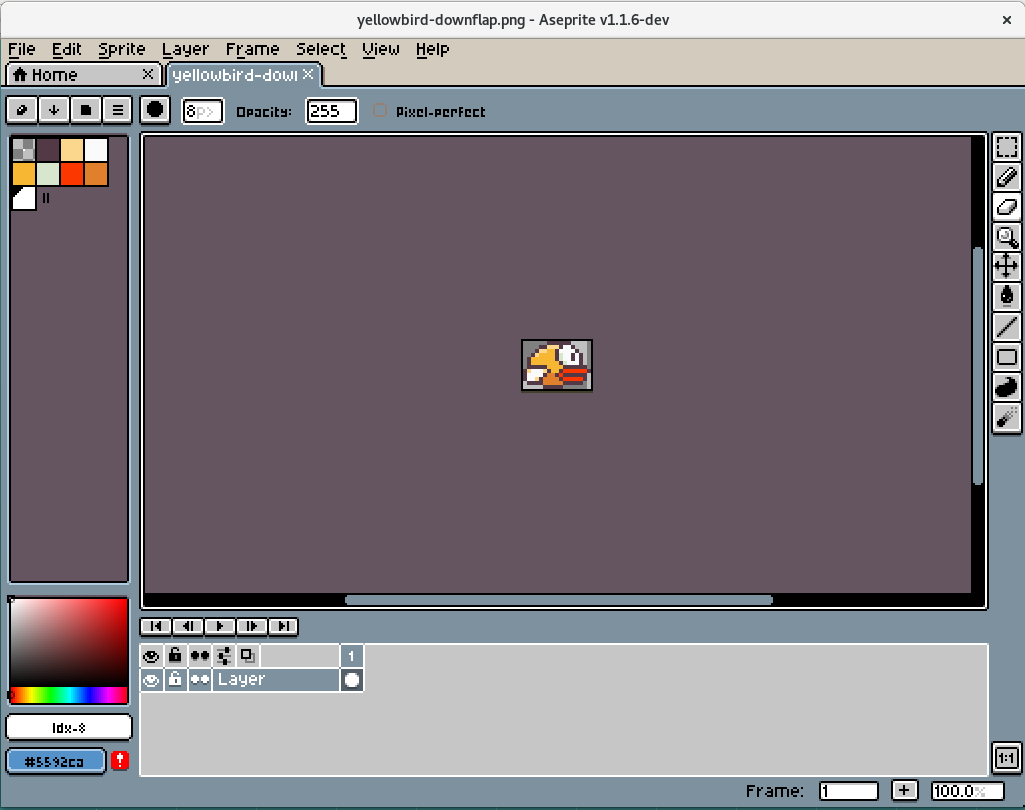
Task: Open the Frame menu
Action: pos(252,50)
